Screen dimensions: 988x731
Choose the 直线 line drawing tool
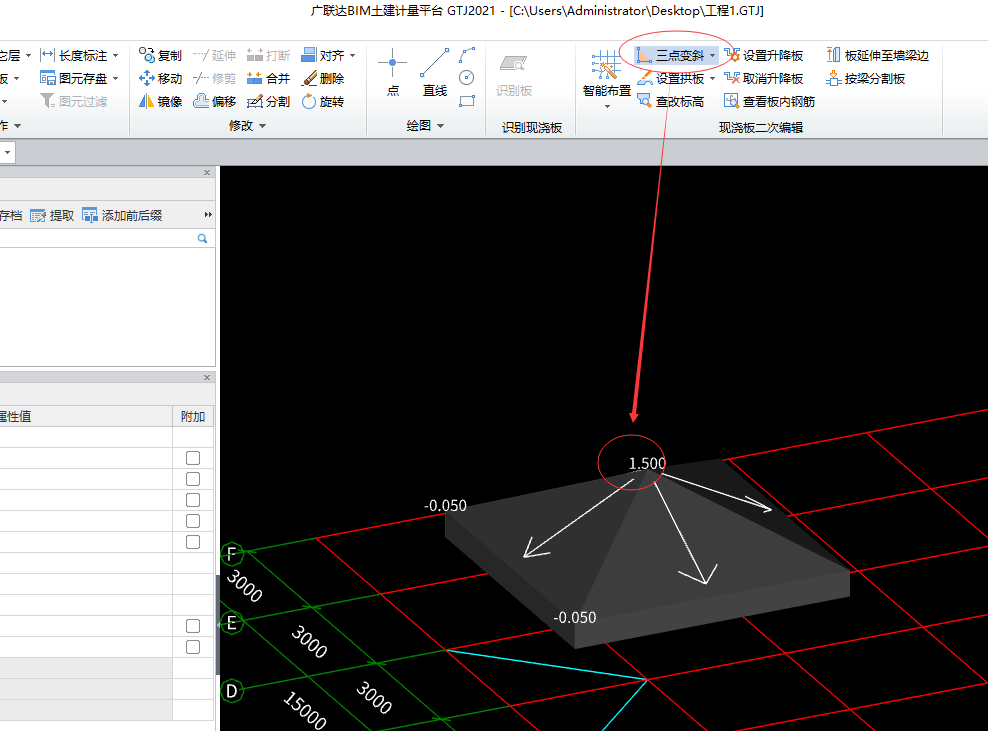coord(435,72)
